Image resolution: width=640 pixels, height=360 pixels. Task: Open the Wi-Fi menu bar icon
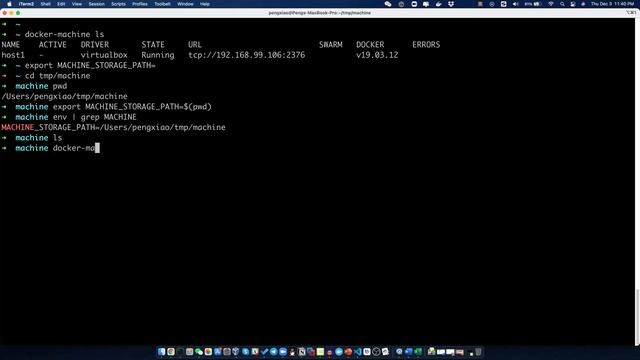(x=551, y=4)
